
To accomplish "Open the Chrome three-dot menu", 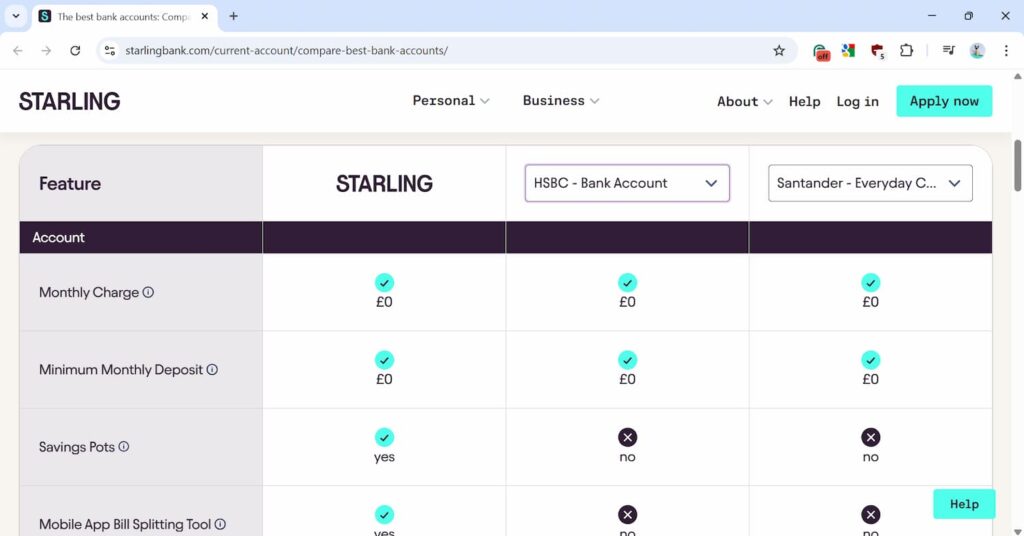I will (1006, 50).
